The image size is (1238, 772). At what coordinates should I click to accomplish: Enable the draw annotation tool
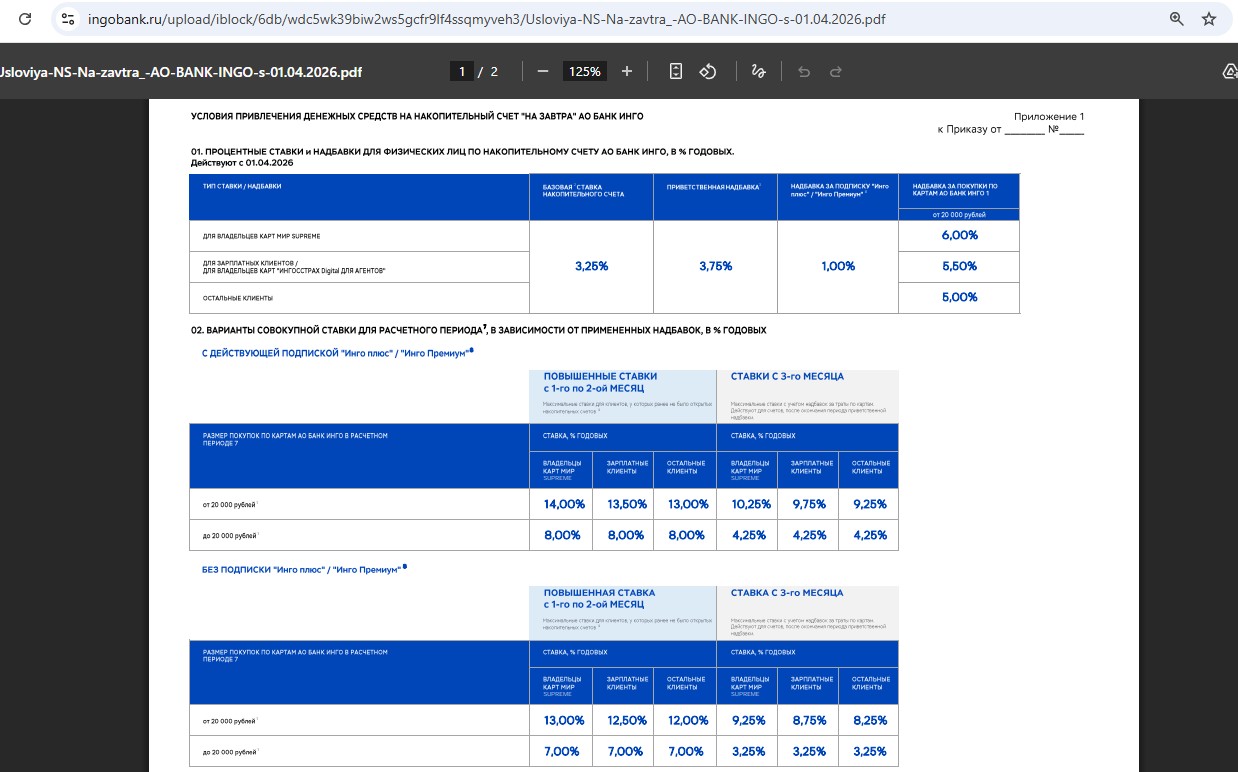click(x=758, y=71)
